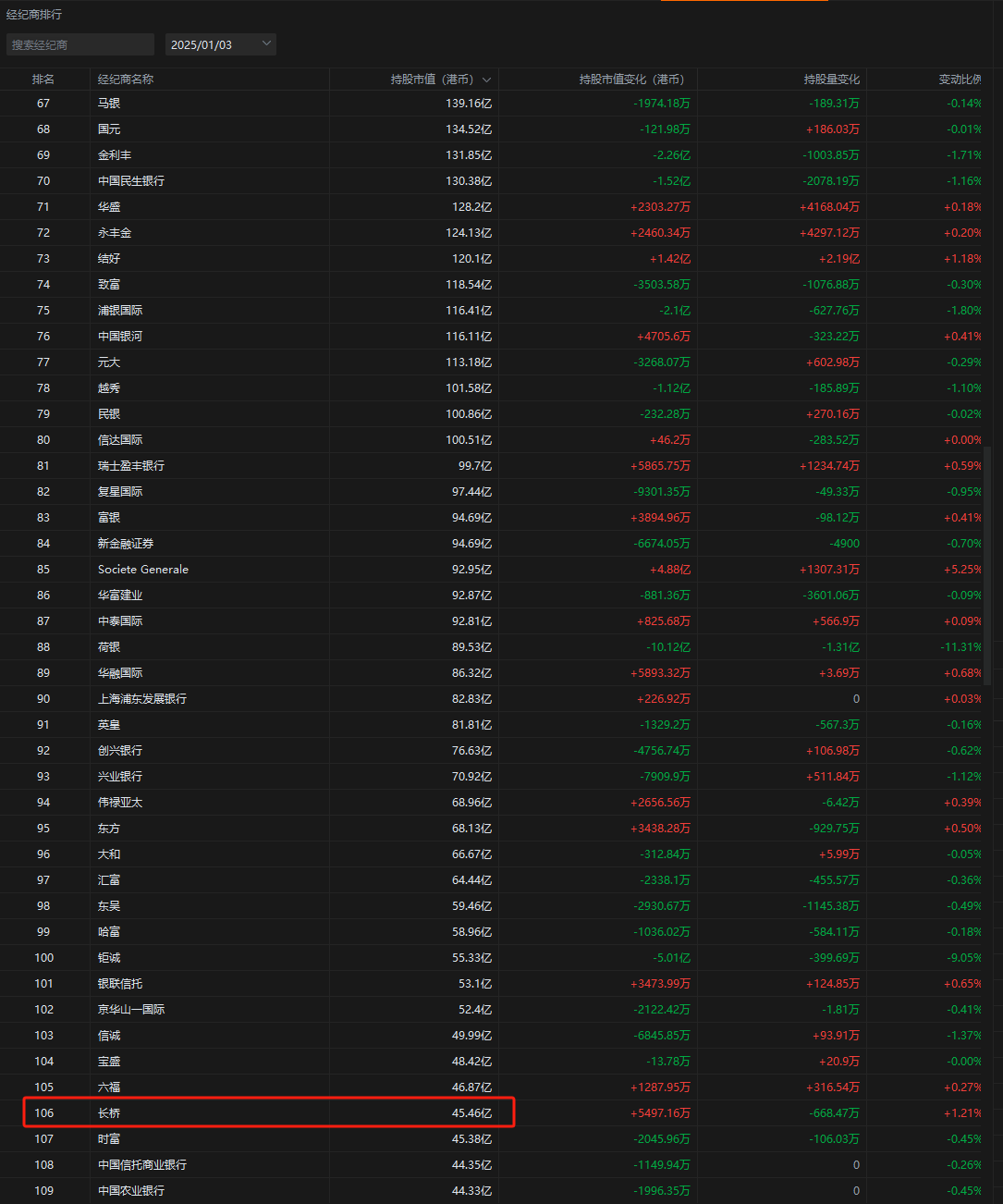
Task: Select broker 信达国际
Action: [x=120, y=440]
